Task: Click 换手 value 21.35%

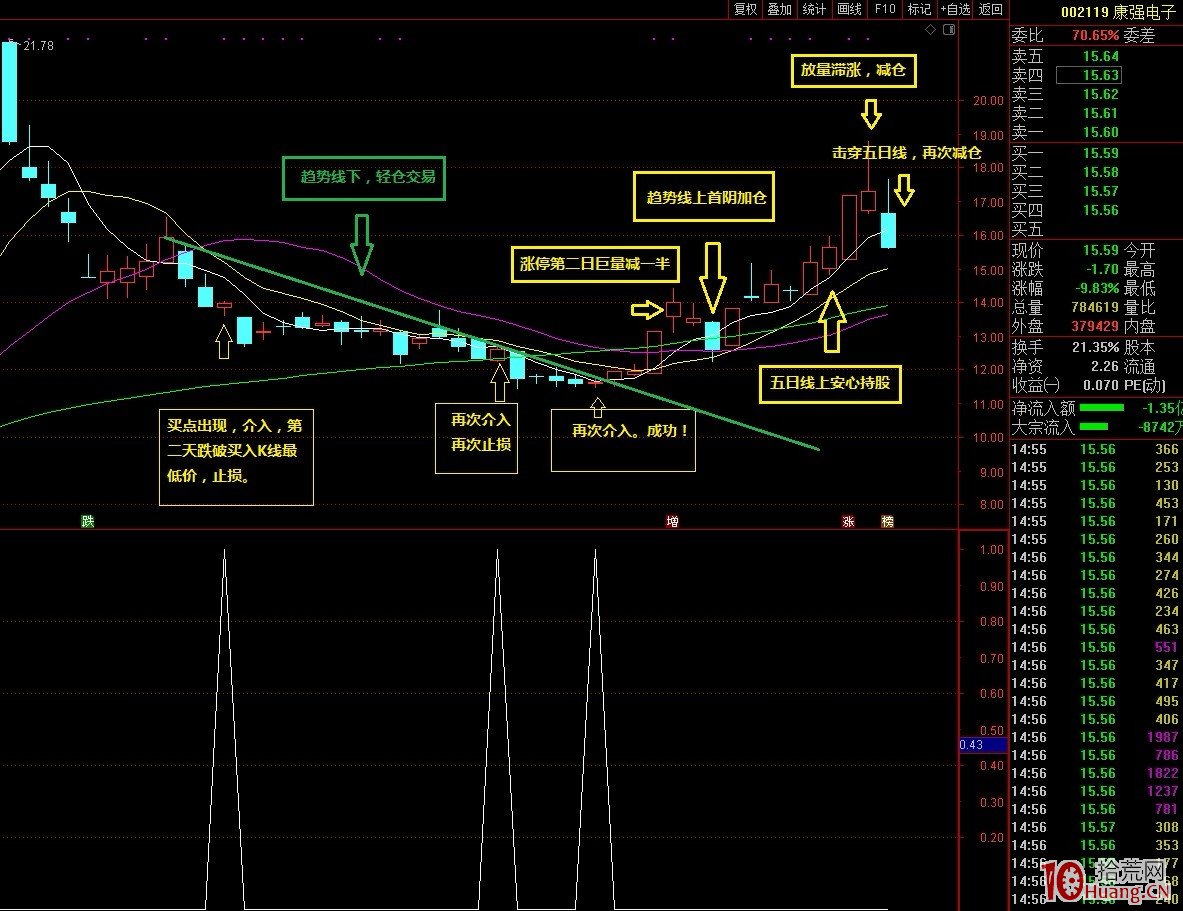Action: coord(1095,347)
